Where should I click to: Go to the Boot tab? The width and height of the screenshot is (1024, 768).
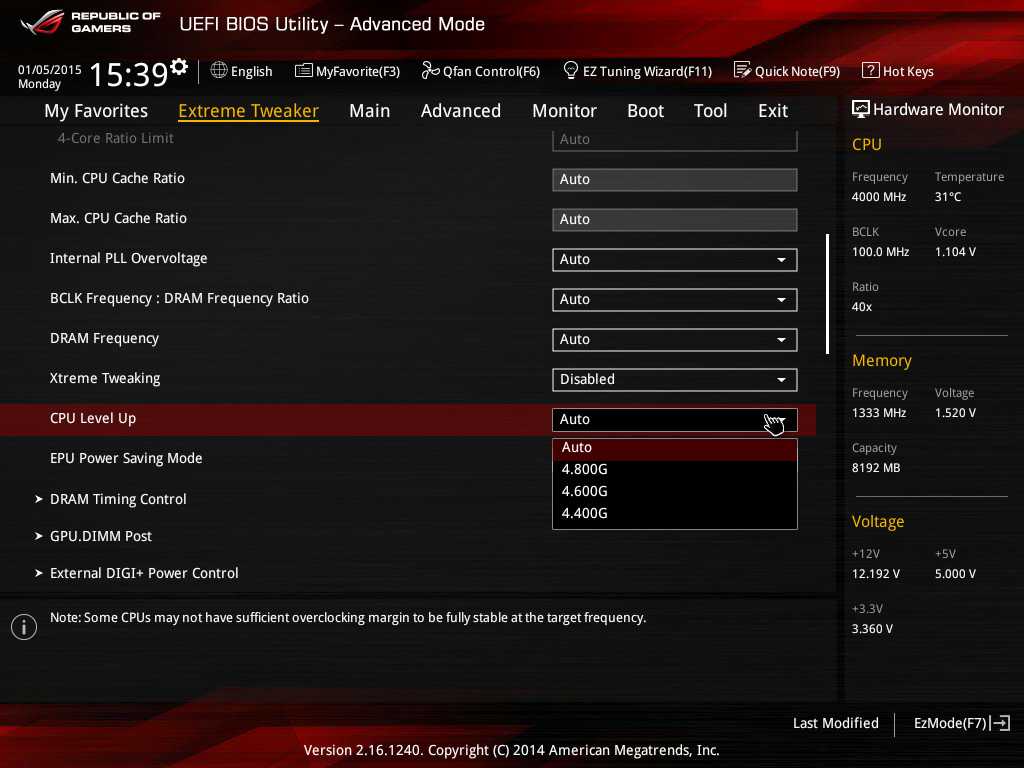[x=645, y=111]
